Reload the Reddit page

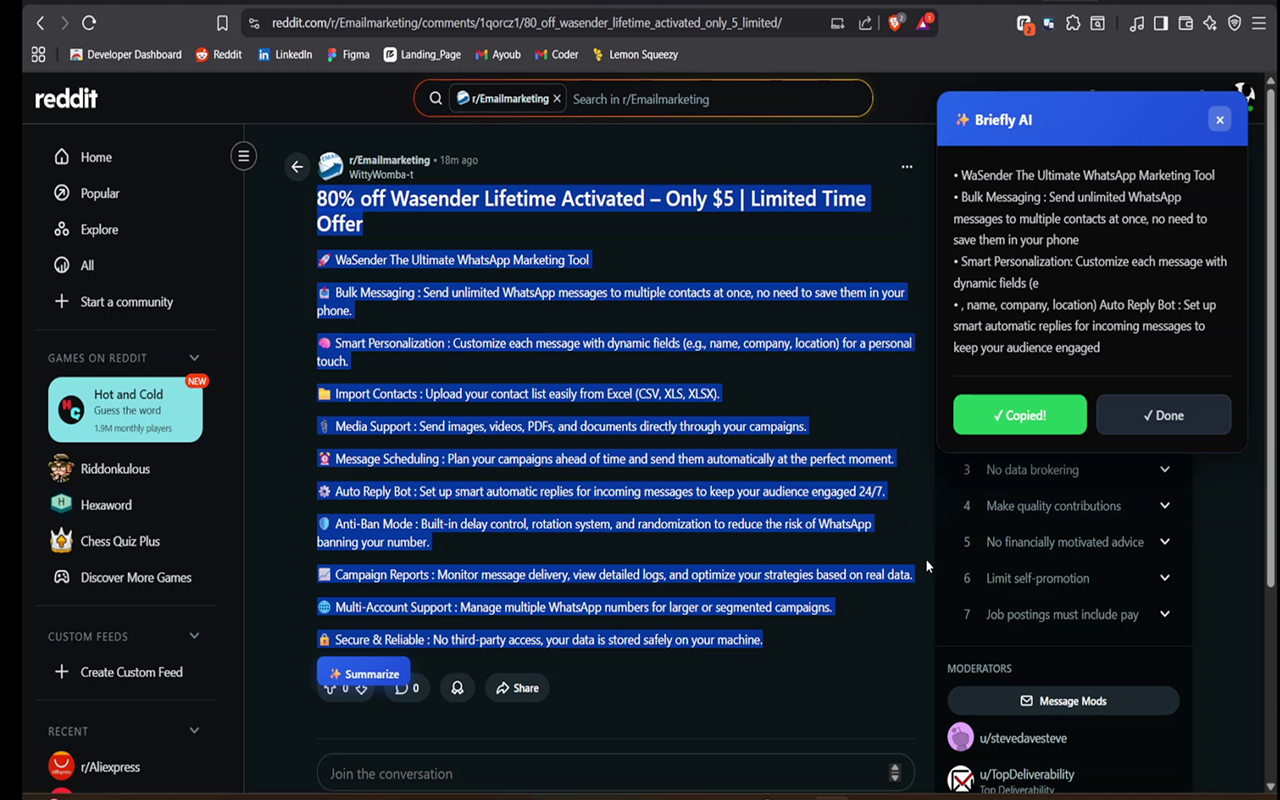89,22
